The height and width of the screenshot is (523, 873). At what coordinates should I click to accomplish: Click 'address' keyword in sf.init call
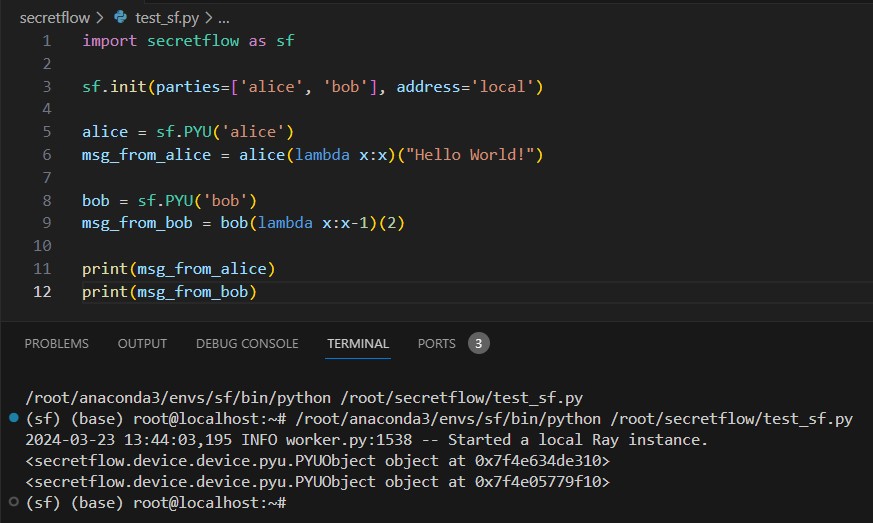pos(428,86)
